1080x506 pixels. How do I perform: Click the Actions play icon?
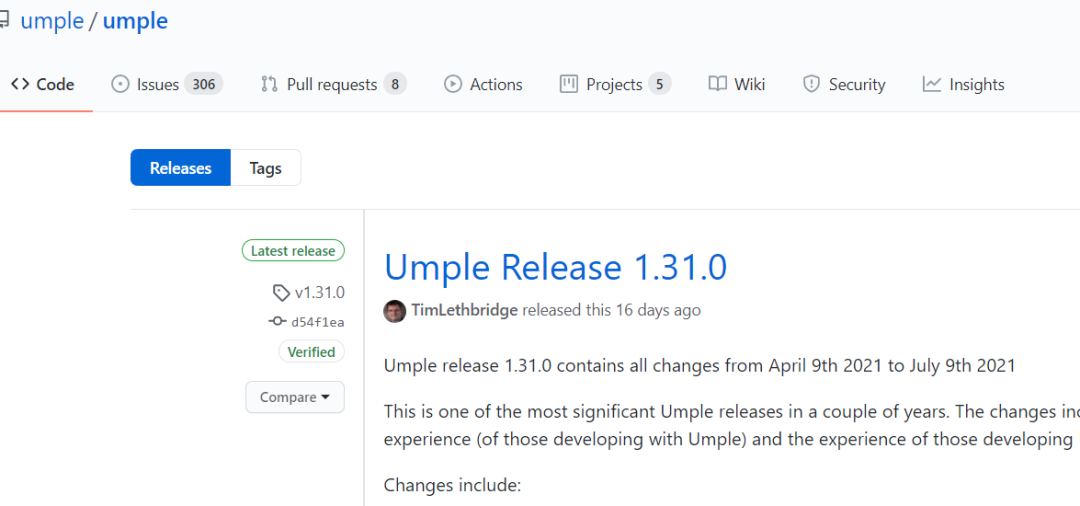(x=453, y=85)
